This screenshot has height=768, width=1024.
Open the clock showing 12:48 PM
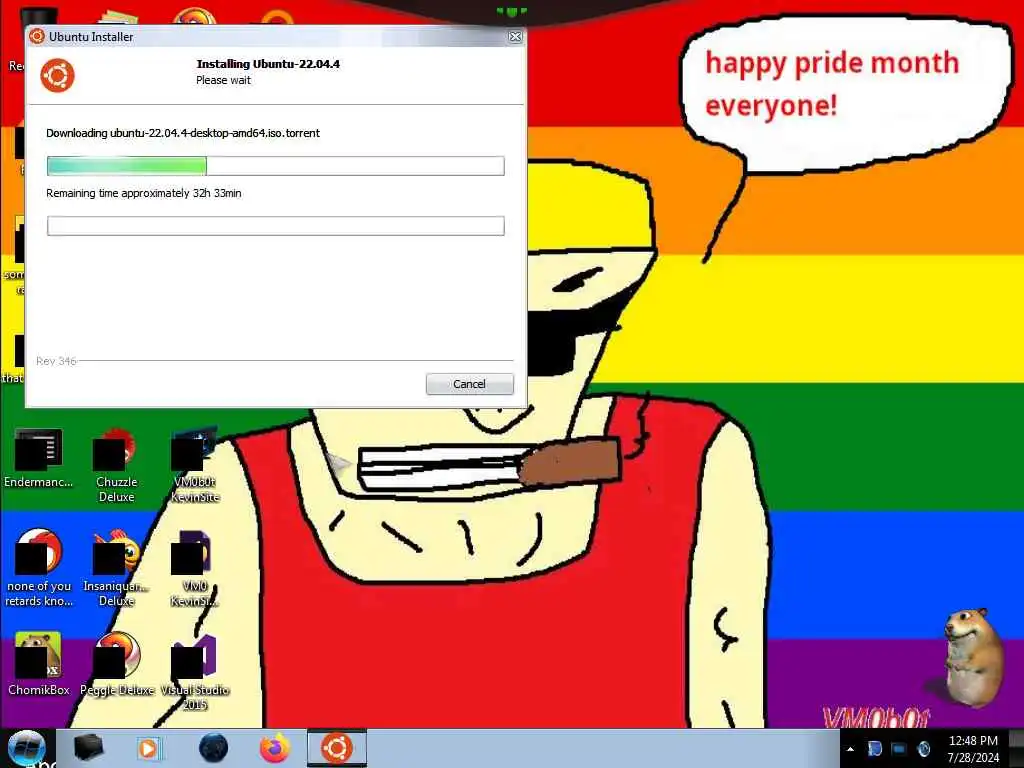[x=973, y=749]
